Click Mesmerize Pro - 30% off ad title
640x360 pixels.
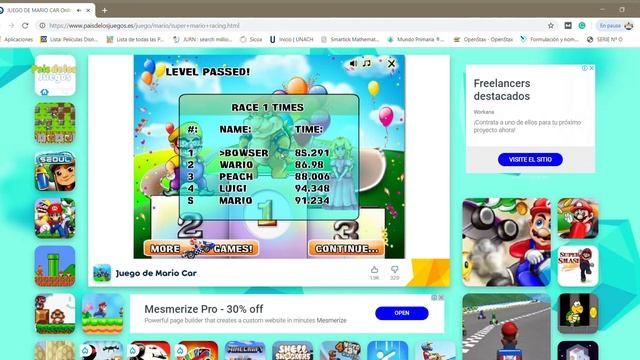pyautogui.click(x=204, y=309)
